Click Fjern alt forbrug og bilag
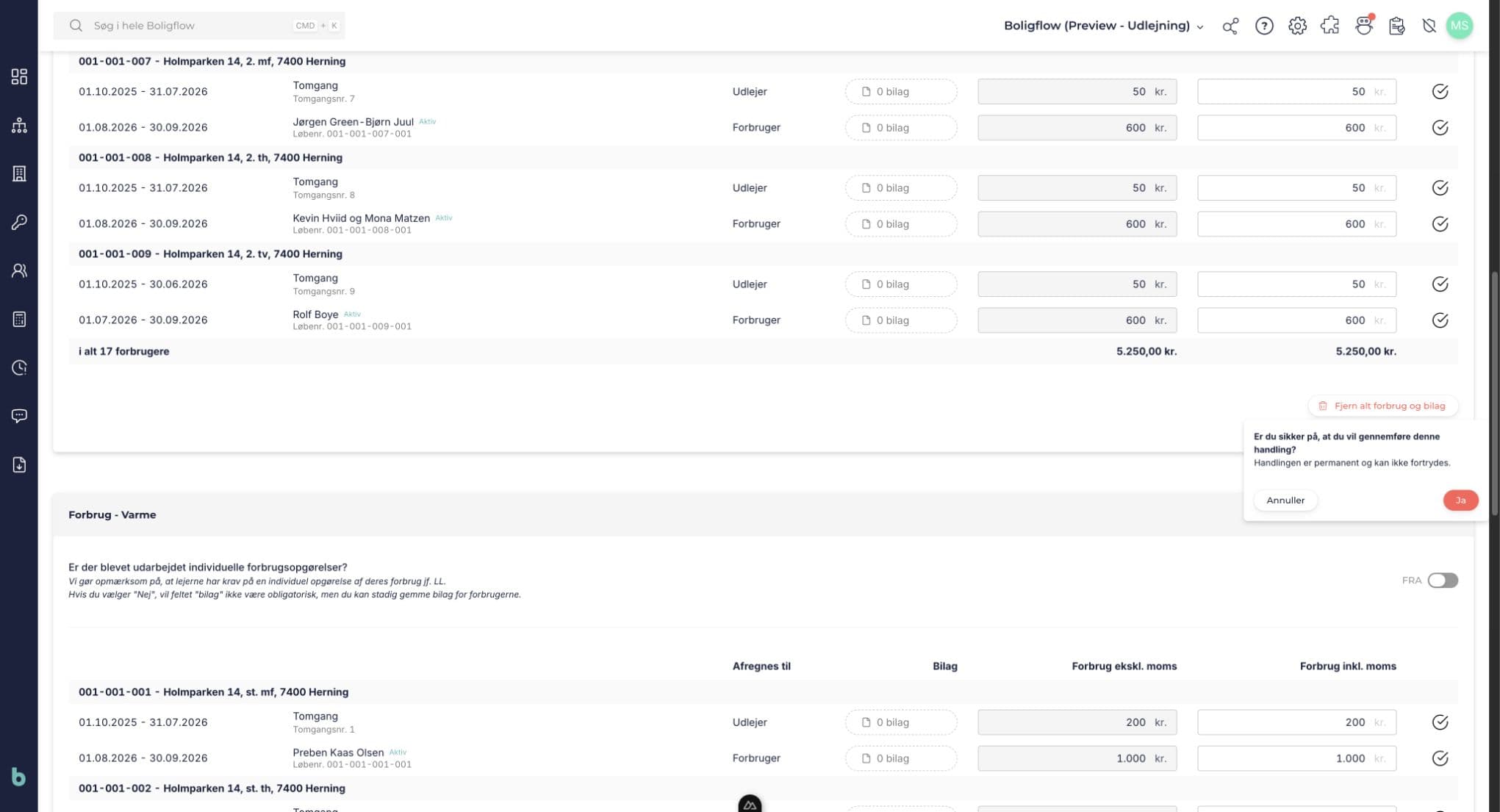This screenshot has height=812, width=1500. pos(1382,406)
